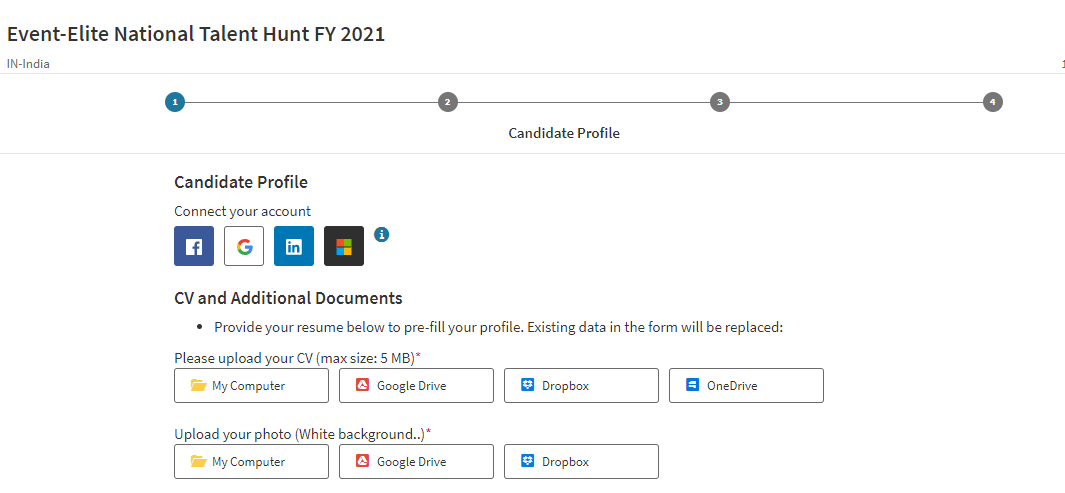Screen dimensions: 1065x493
Task: Upload photo from My Computer
Action: point(251,462)
